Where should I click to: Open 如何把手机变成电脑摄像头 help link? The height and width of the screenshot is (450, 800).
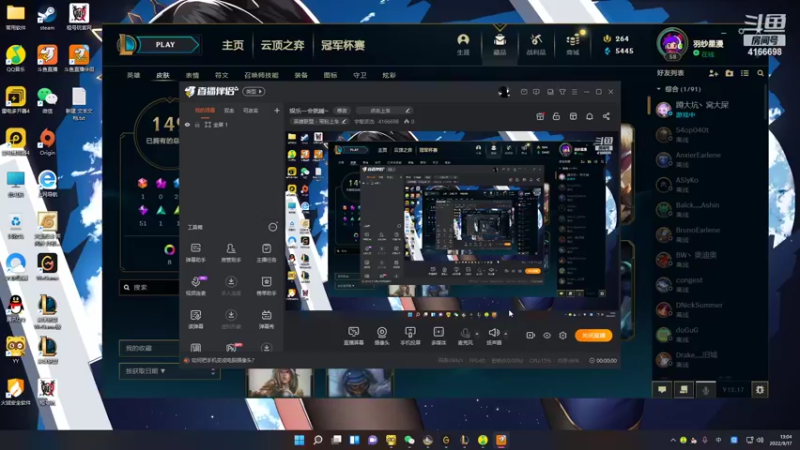click(x=222, y=360)
